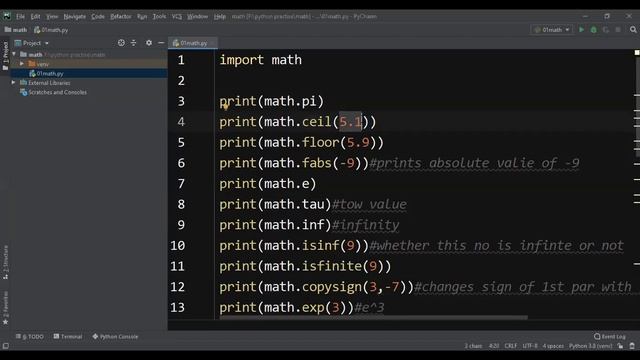Expand External Libraries node arrow
Viewport: 640px width, 360px height.
(13, 83)
